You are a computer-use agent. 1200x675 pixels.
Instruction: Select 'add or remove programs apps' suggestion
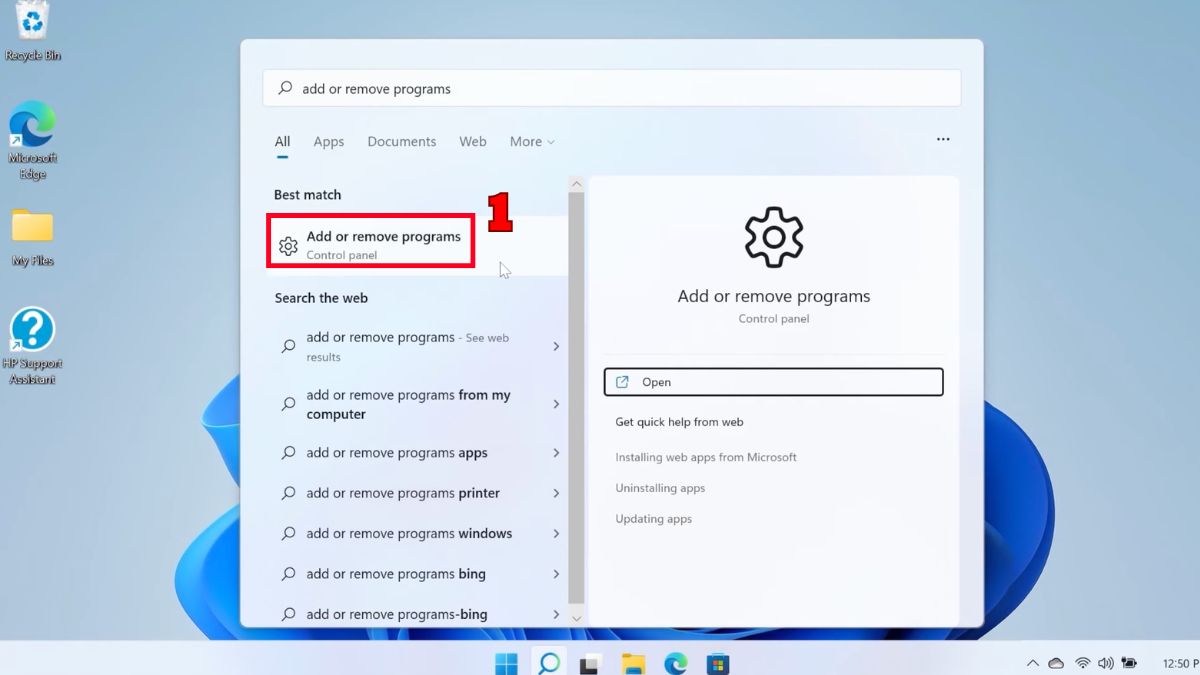[417, 453]
